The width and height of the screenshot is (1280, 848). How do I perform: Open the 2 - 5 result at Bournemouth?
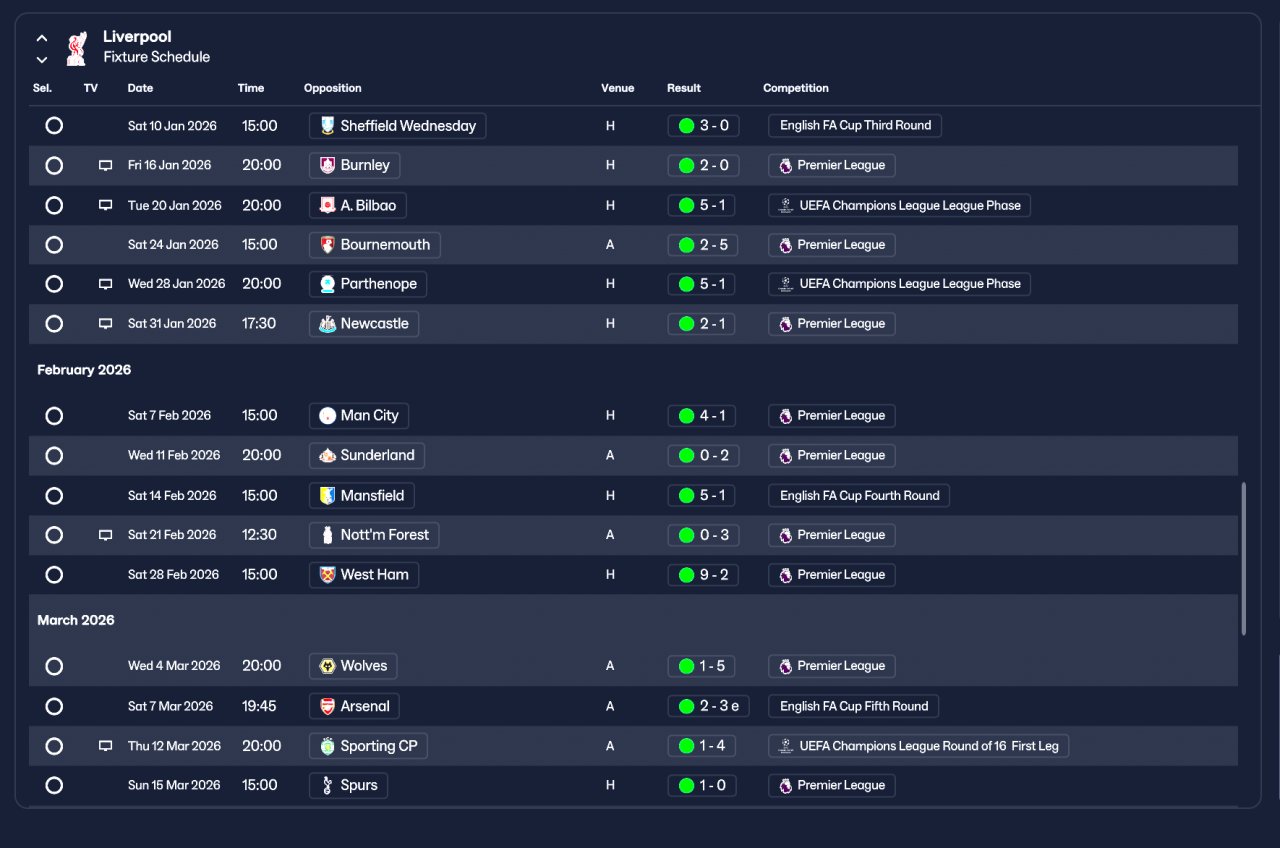704,245
